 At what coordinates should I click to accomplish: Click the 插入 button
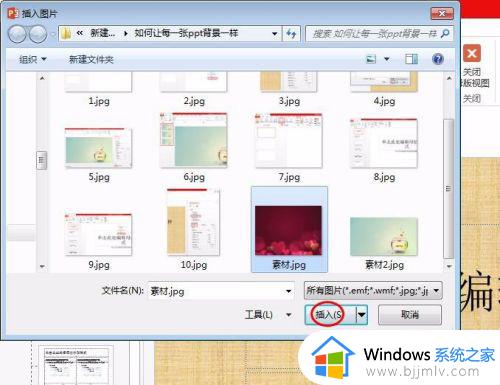(330, 314)
